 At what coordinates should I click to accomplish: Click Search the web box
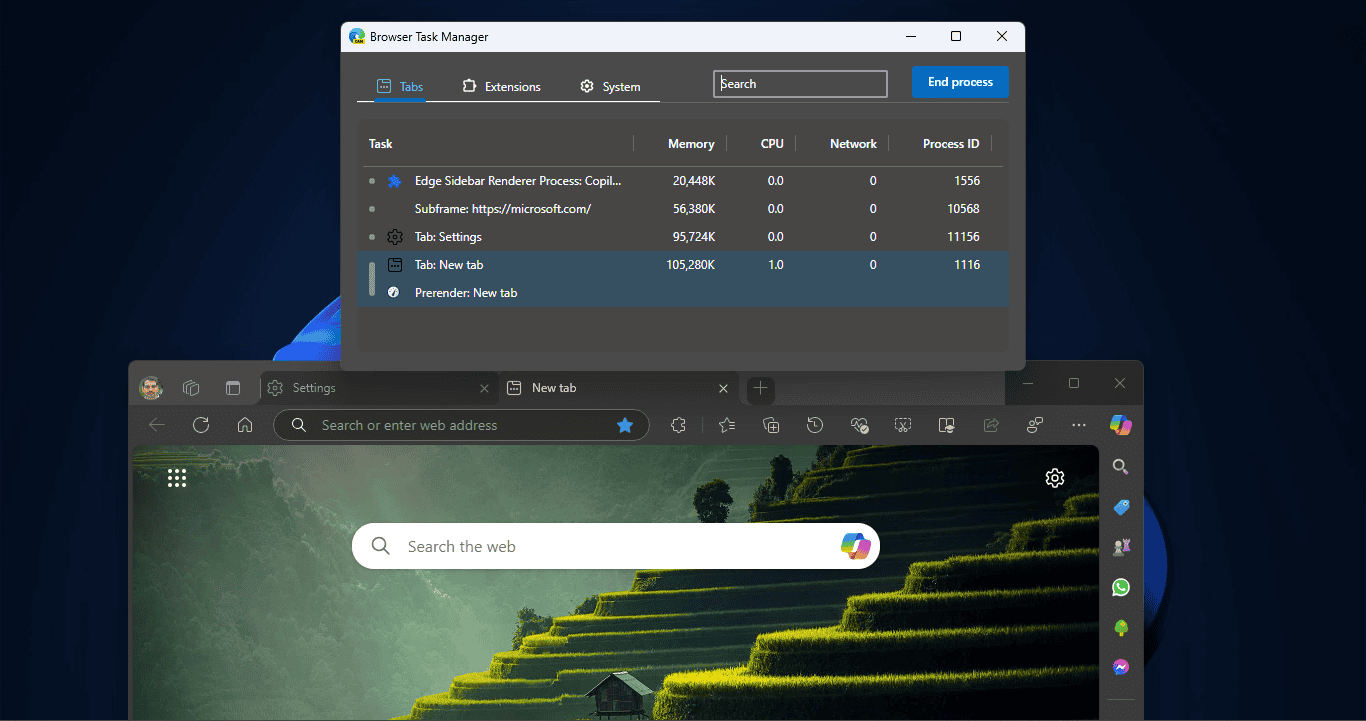coord(615,546)
